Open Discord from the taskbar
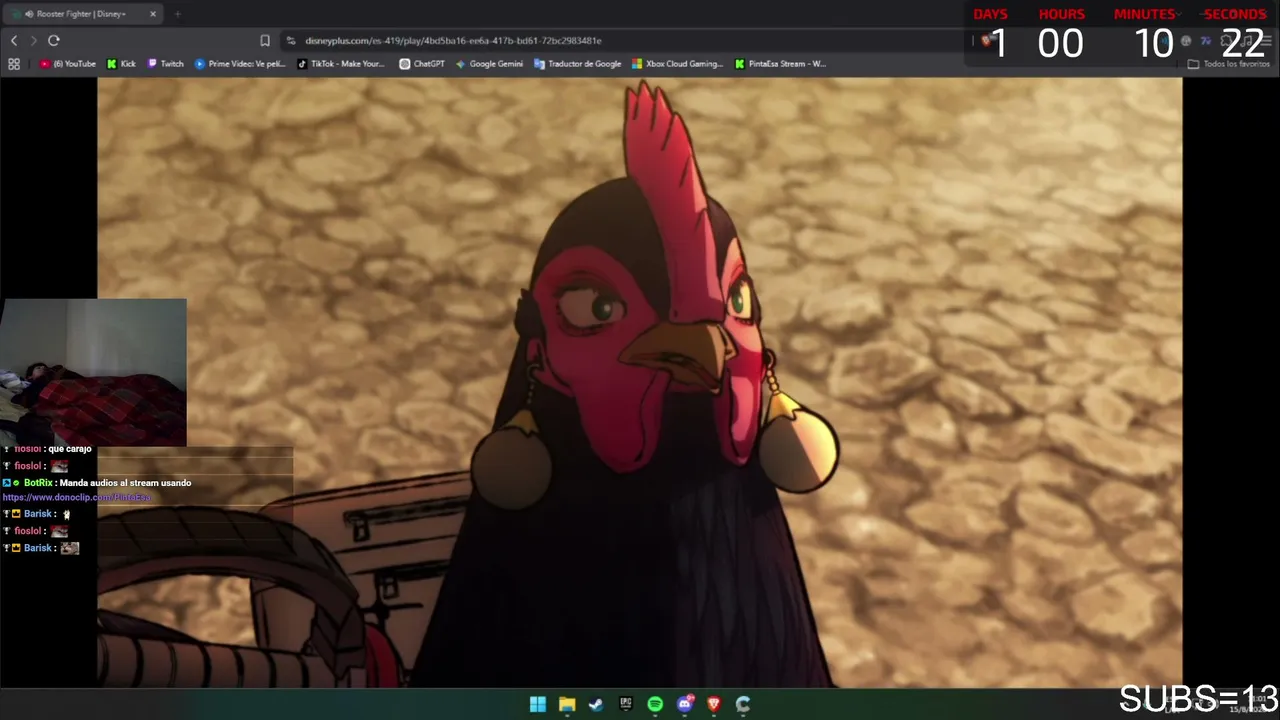The height and width of the screenshot is (720, 1280). (x=685, y=704)
